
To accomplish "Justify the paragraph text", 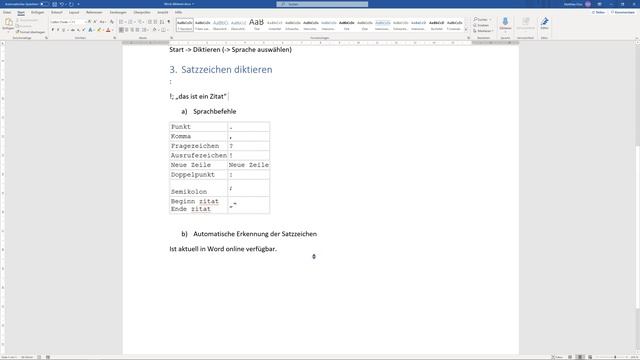I will tap(137, 30).
